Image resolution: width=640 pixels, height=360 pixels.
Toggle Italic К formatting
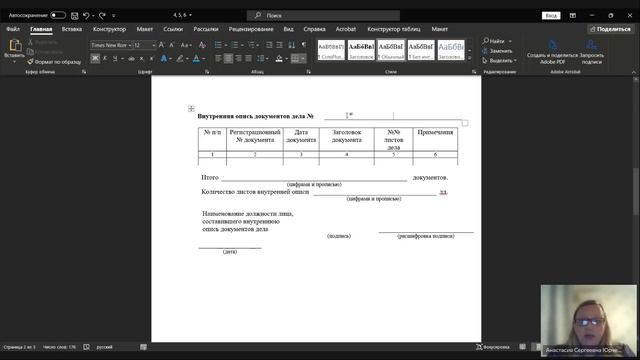point(105,59)
